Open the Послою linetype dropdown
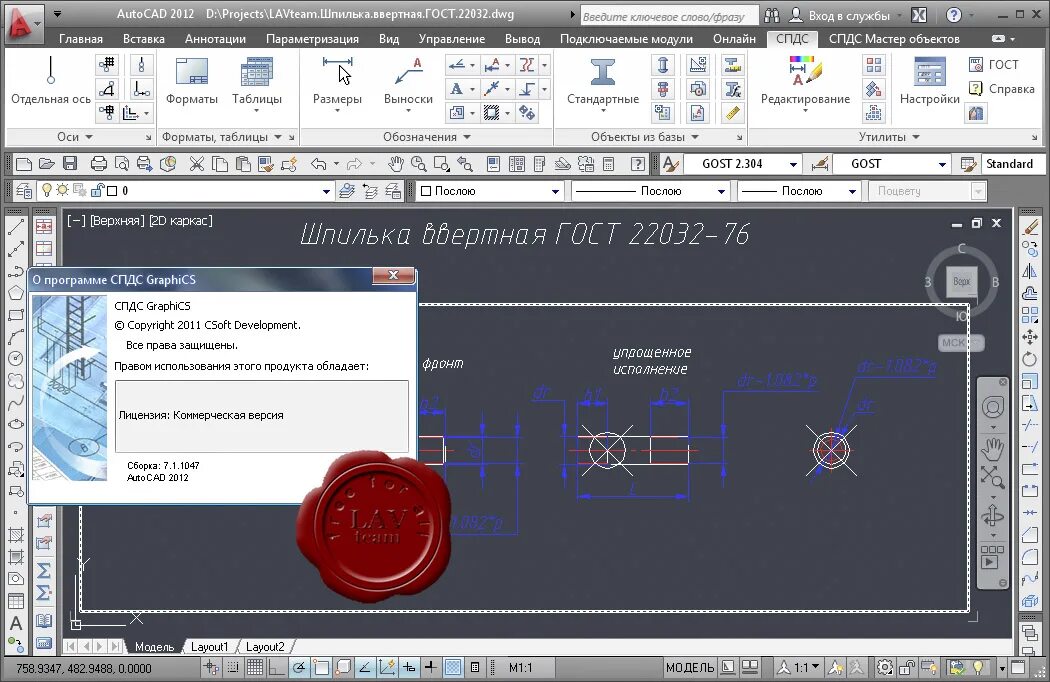 tap(721, 192)
